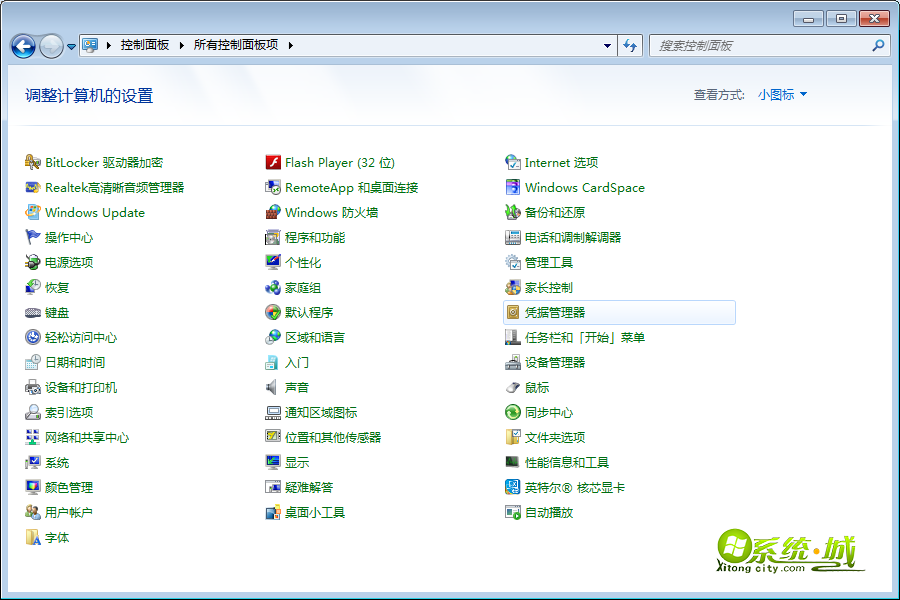The width and height of the screenshot is (900, 600).
Task: Expand the recent pages arrow beside forward button
Action: click(x=71, y=46)
